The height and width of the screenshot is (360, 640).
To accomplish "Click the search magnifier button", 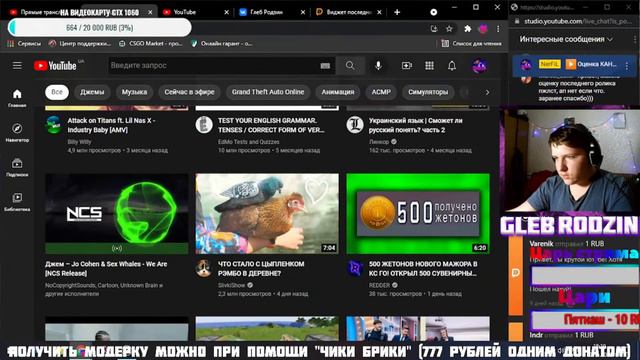I will [x=350, y=65].
